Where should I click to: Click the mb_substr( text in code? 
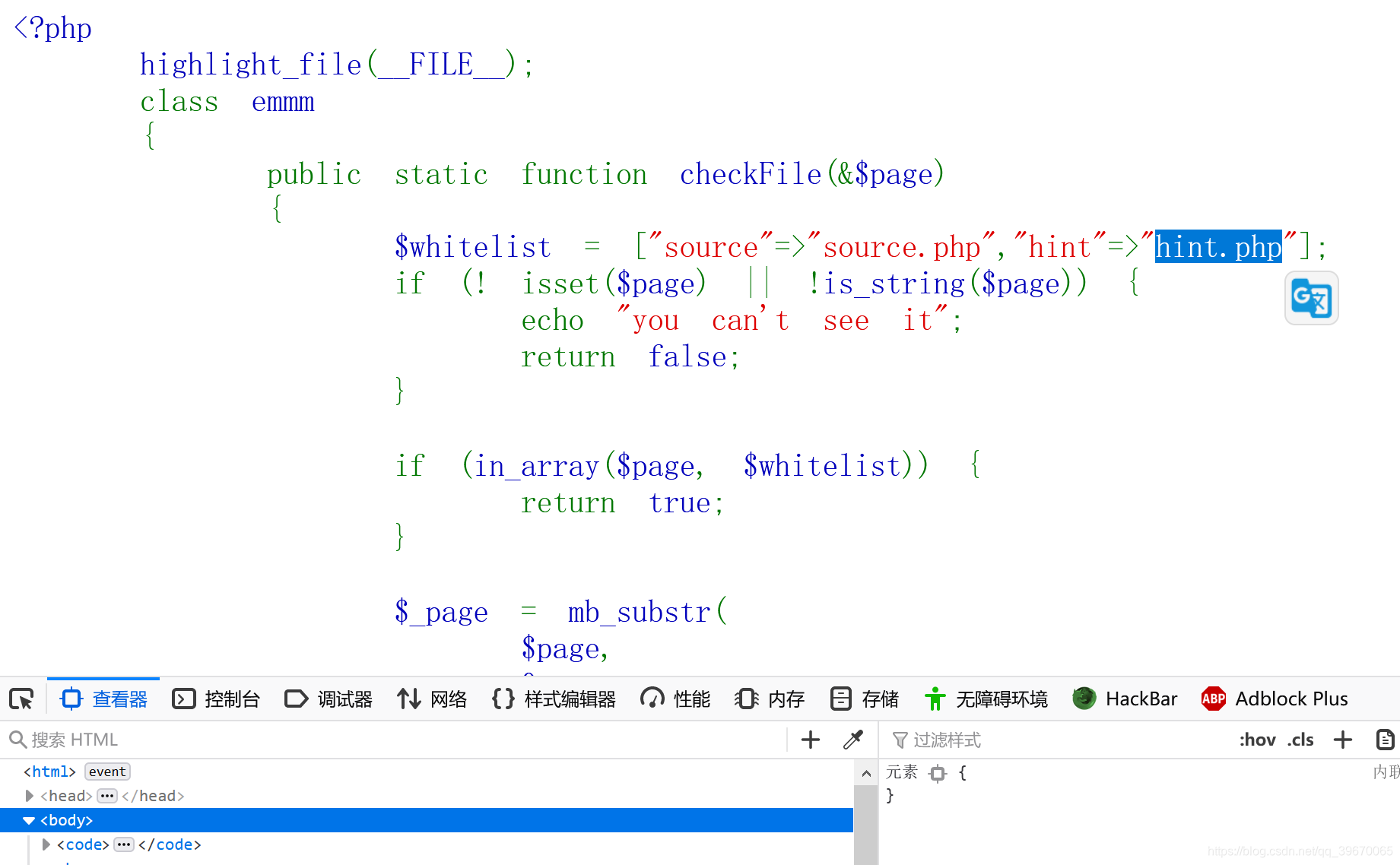pos(647,612)
